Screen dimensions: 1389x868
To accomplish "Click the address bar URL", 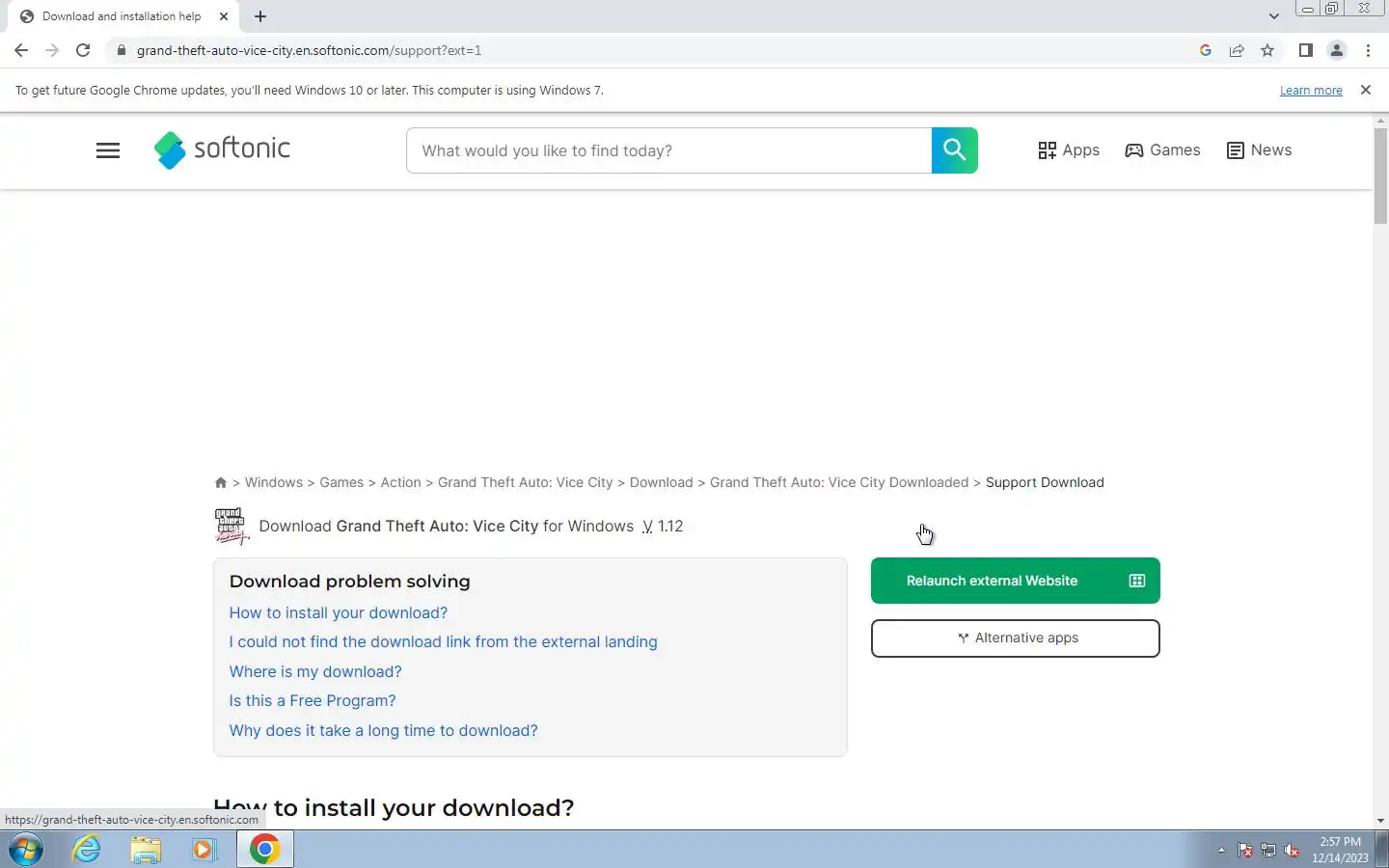I will coord(309,50).
